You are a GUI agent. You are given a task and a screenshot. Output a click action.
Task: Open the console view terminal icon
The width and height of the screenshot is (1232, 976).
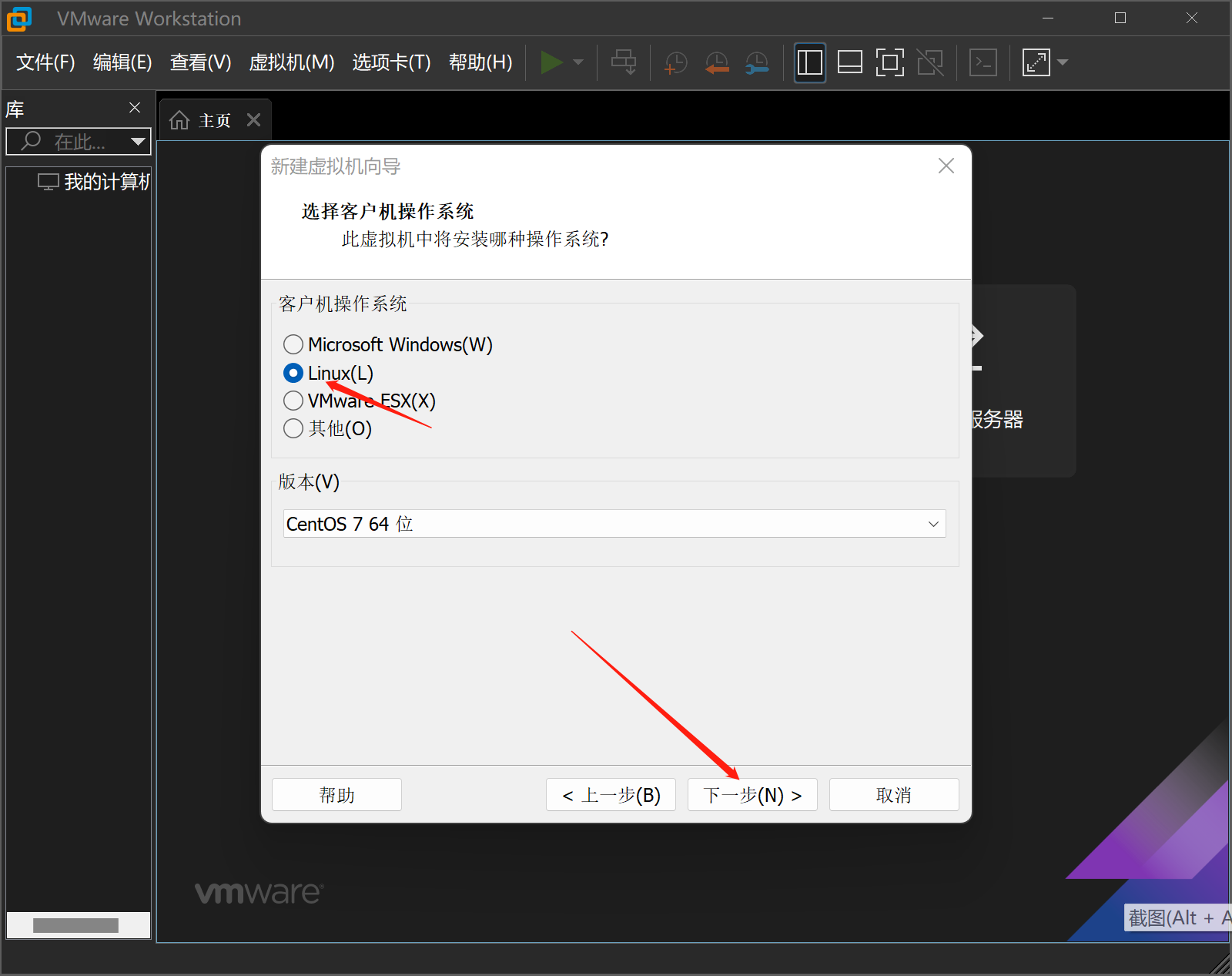(x=983, y=62)
